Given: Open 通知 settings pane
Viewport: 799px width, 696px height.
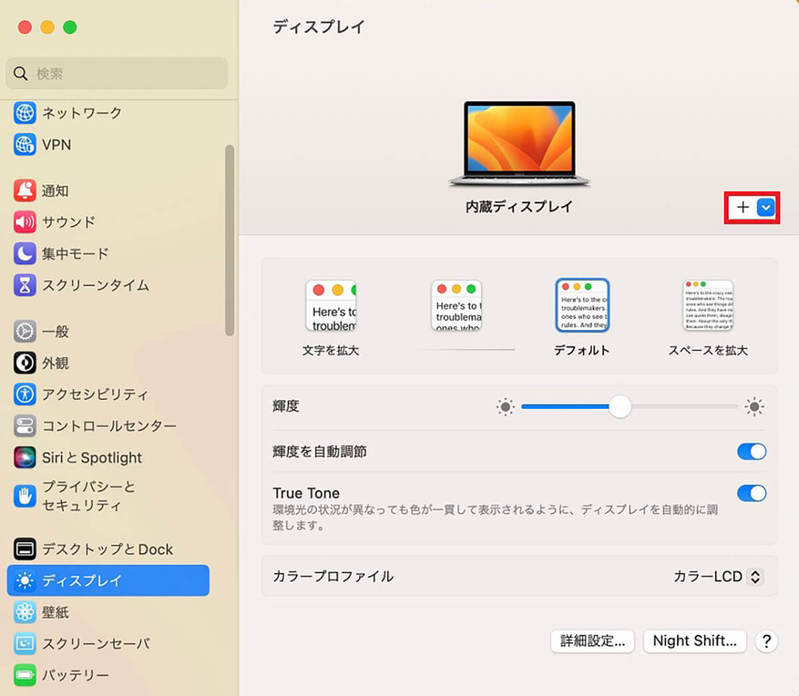Looking at the screenshot, I should [x=108, y=191].
